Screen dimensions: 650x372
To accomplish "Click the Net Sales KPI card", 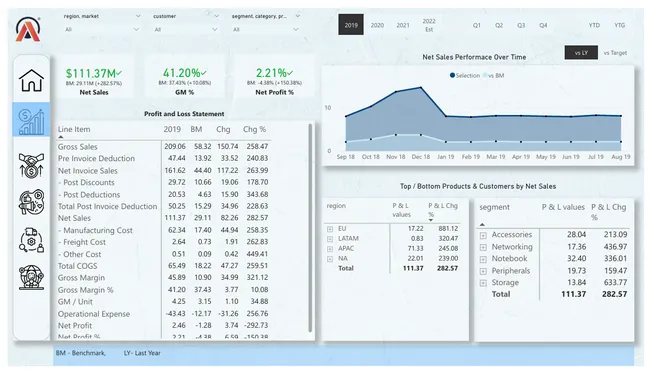I will click(x=94, y=77).
